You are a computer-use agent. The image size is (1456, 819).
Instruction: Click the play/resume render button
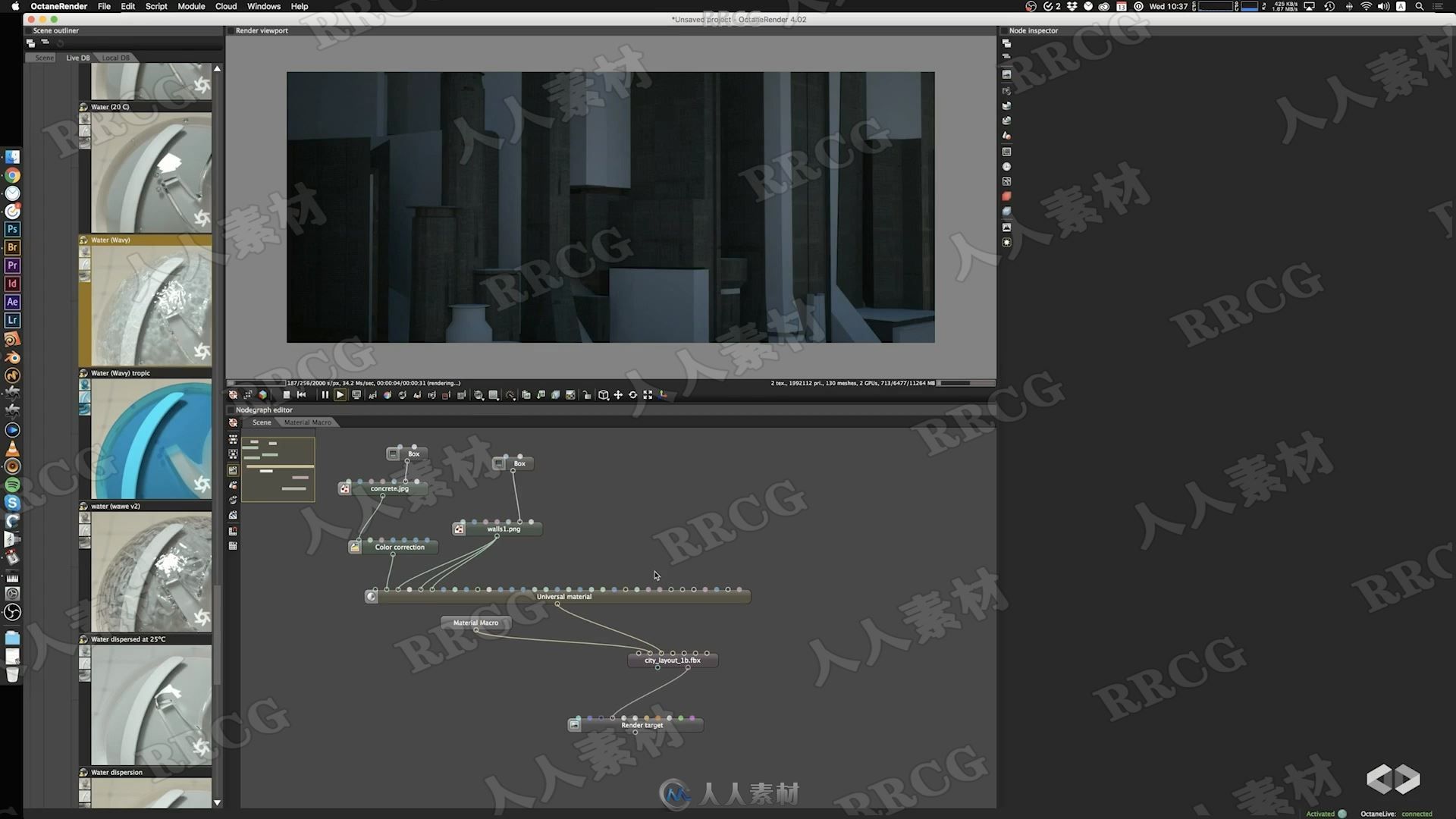[340, 394]
